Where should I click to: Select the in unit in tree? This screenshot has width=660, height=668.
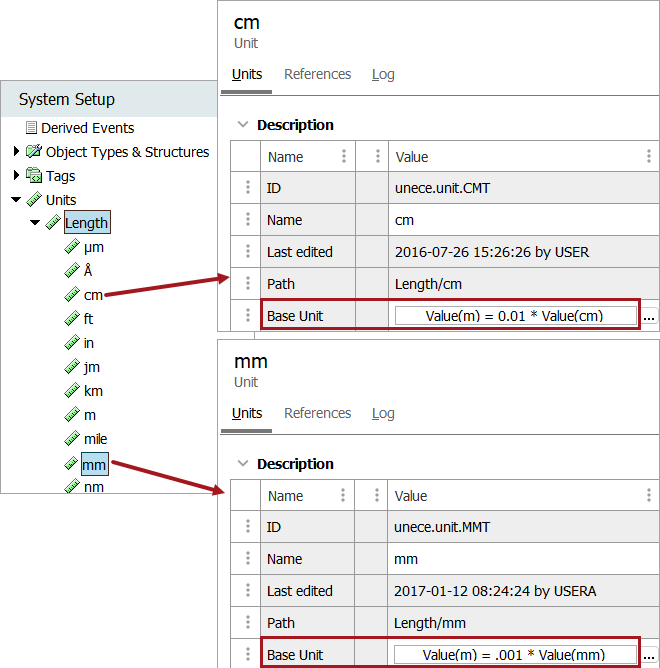tap(89, 343)
